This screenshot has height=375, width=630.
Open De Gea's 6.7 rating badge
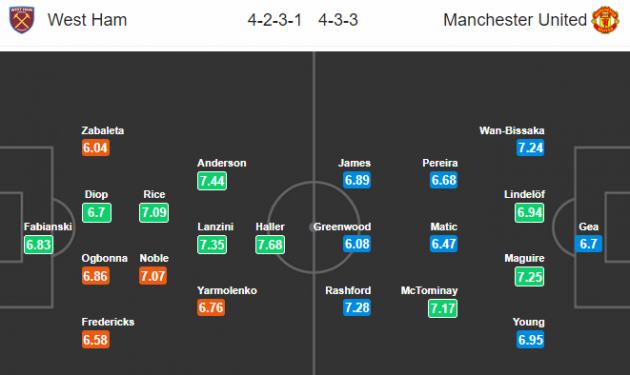588,244
